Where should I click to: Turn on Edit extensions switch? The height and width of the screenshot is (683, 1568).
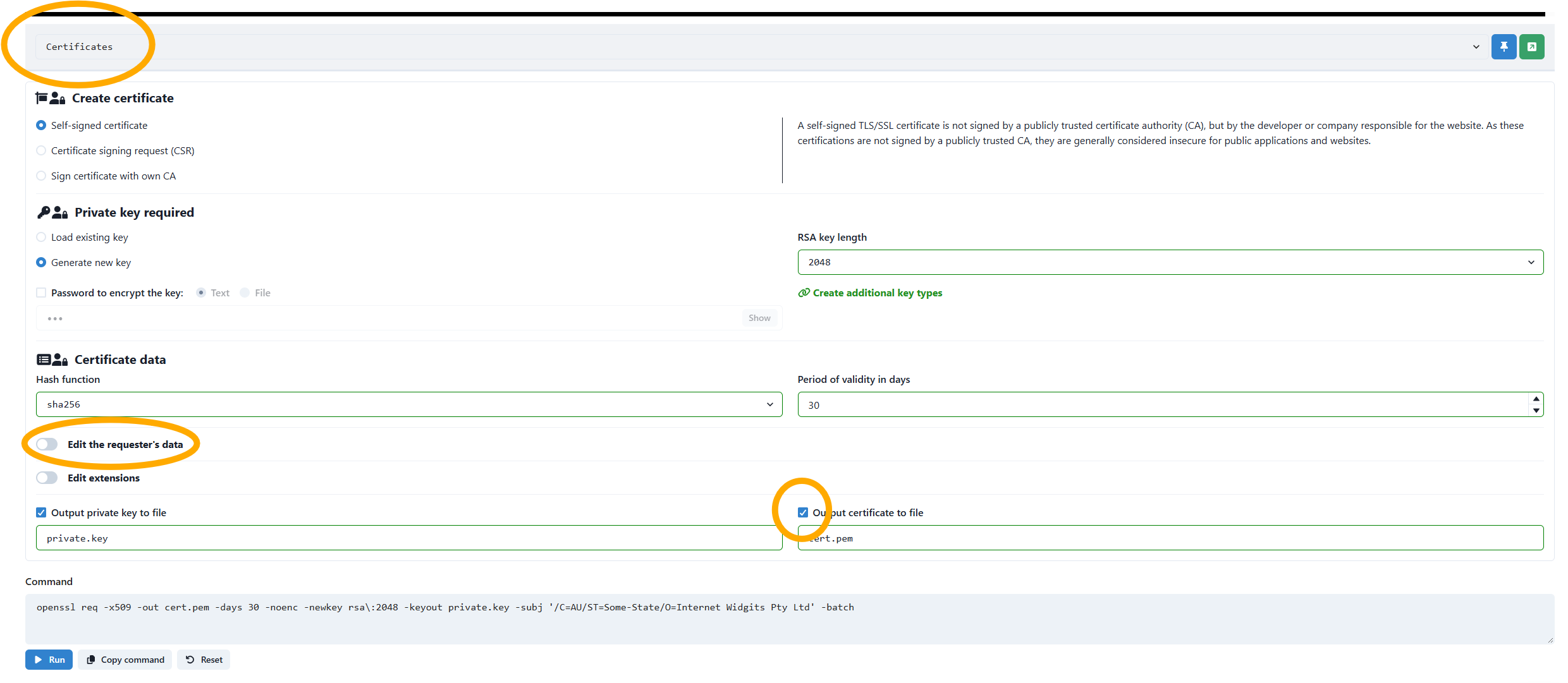(47, 478)
